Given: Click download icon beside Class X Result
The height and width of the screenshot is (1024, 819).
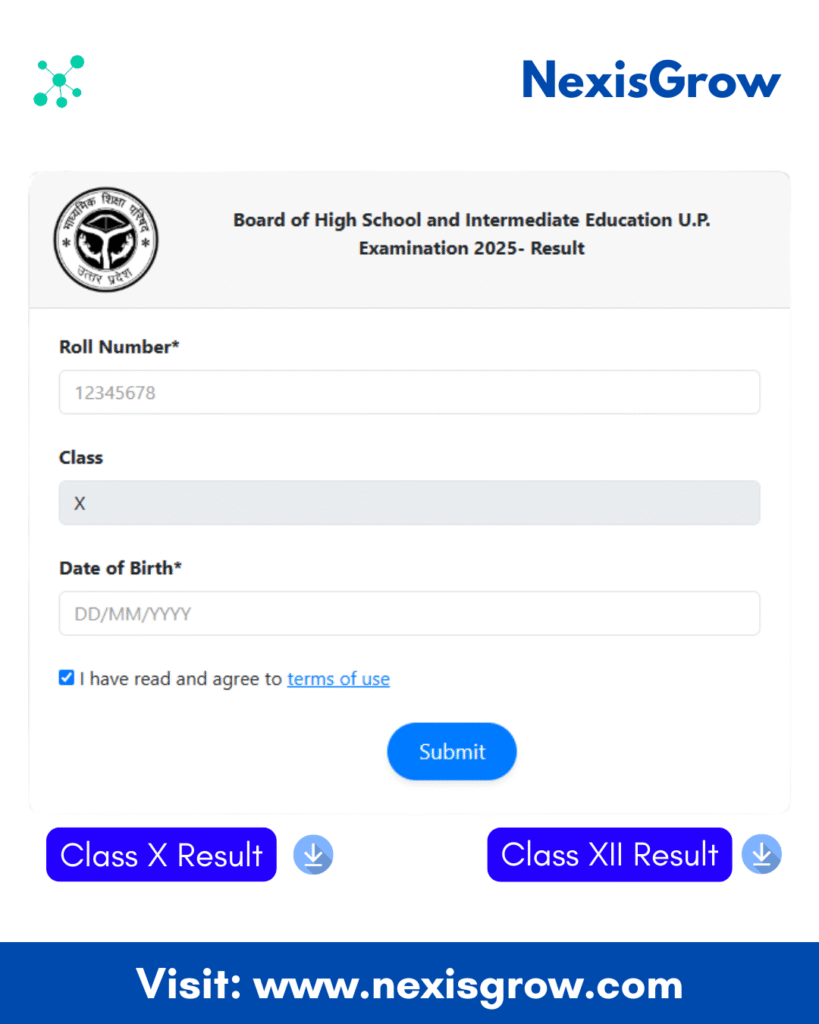Looking at the screenshot, I should (313, 855).
